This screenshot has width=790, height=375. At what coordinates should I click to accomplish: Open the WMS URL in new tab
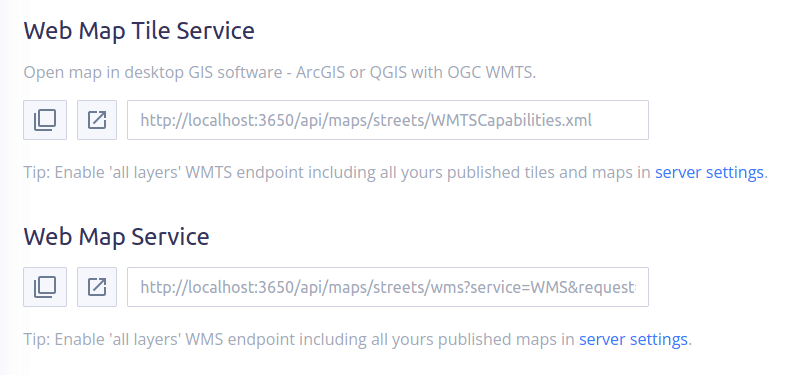click(97, 287)
